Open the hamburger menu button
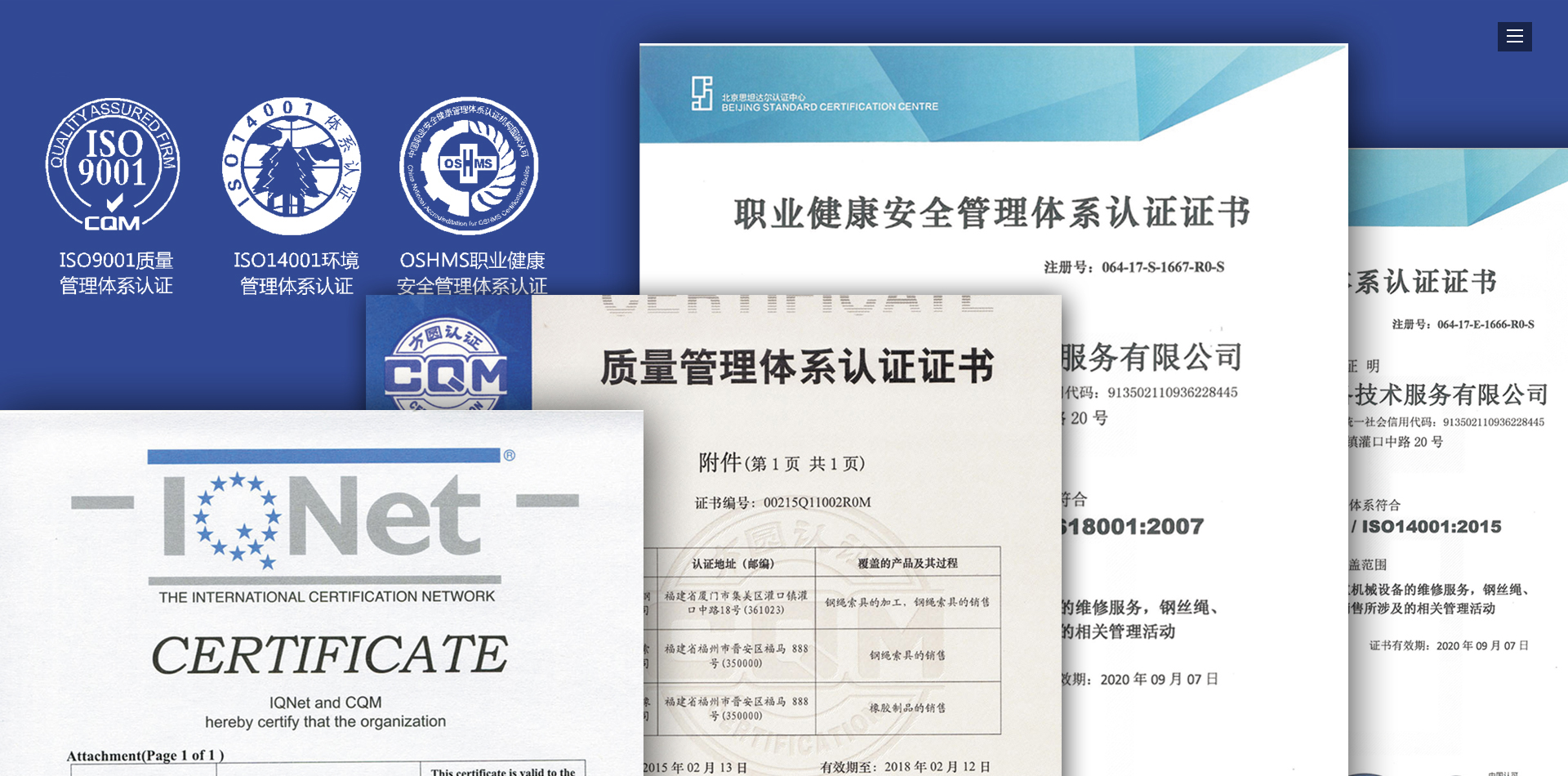 coord(1514,37)
